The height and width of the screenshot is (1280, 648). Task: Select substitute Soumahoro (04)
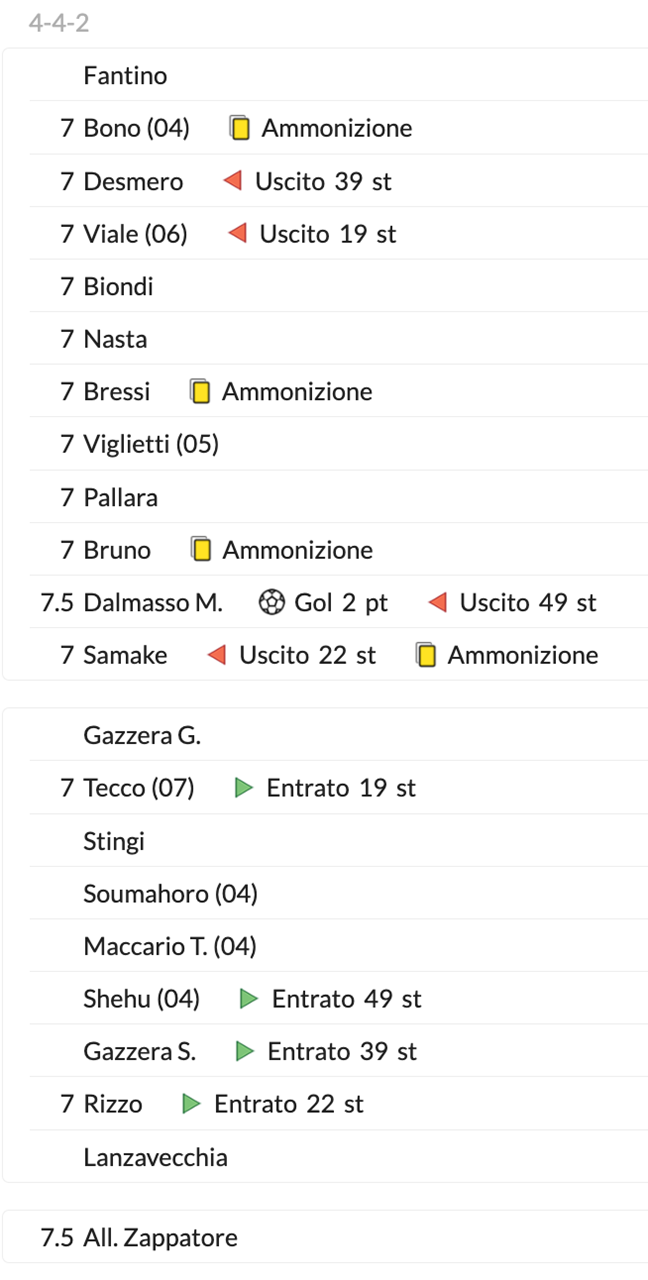[x=170, y=893]
